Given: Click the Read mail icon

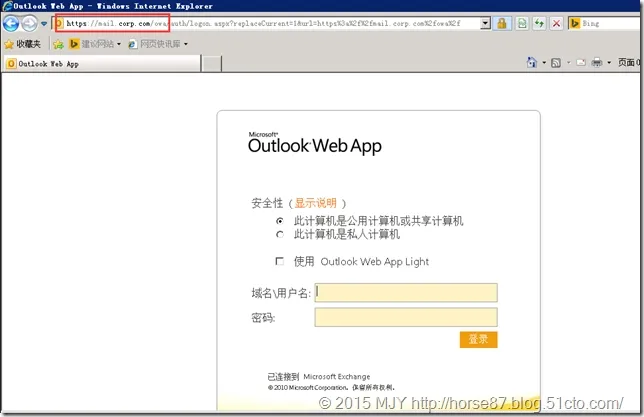Looking at the screenshot, I should pyautogui.click(x=580, y=63).
